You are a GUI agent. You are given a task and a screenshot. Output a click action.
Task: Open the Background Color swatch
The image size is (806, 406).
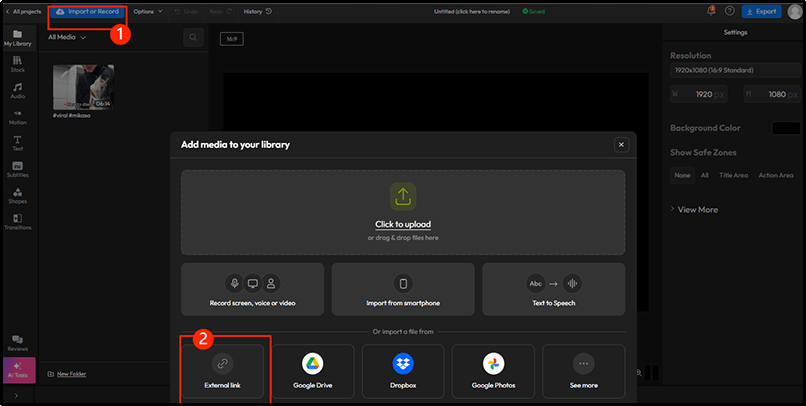pyautogui.click(x=786, y=128)
